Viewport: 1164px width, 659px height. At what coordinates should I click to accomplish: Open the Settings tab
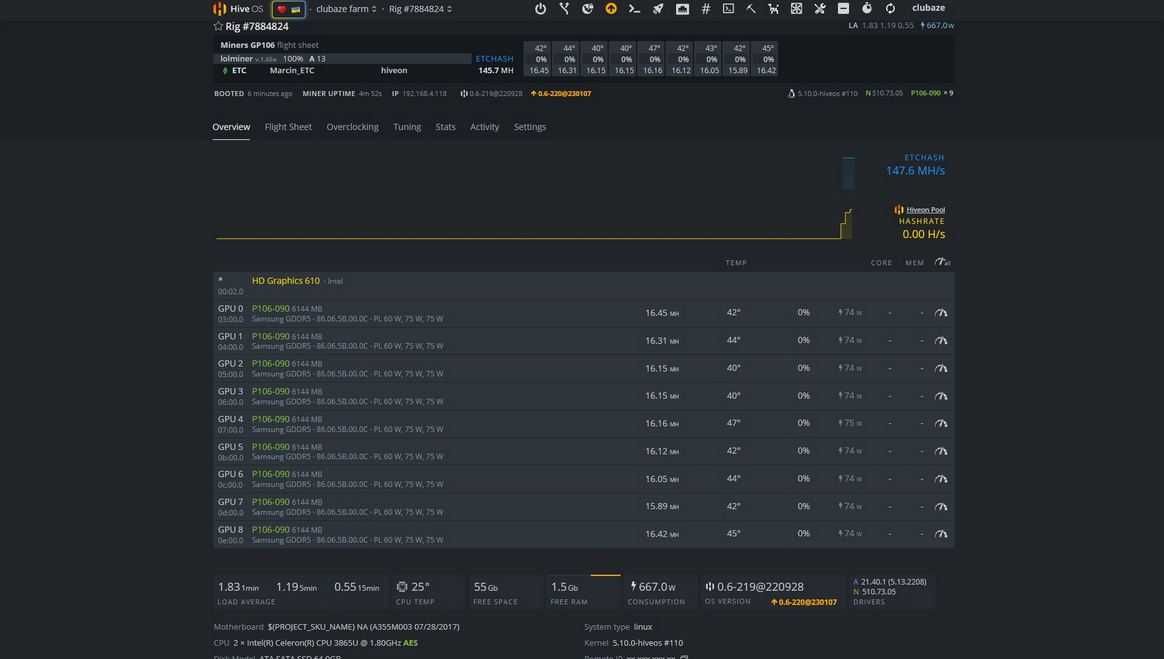tap(530, 127)
